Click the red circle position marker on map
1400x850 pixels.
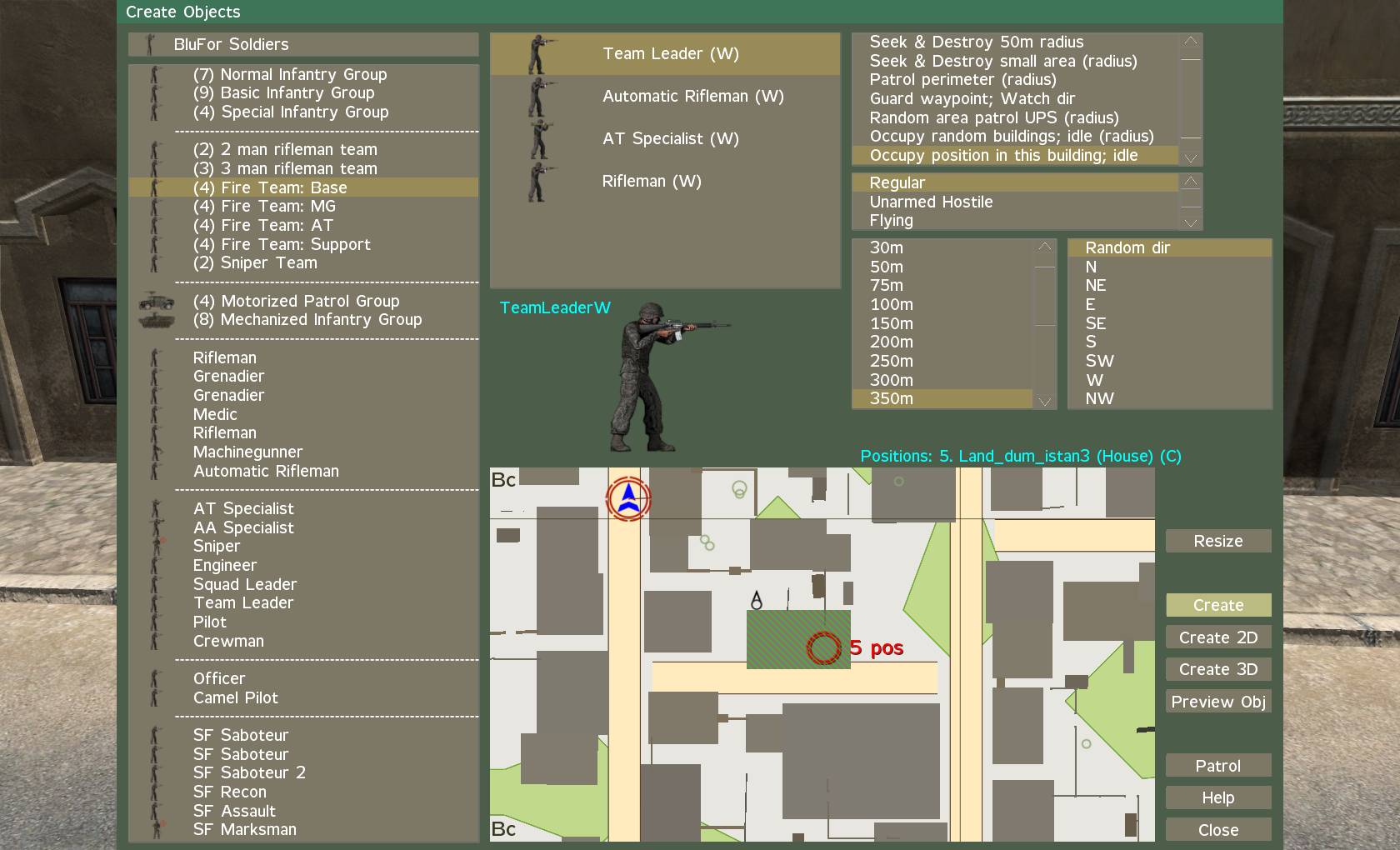(x=824, y=647)
